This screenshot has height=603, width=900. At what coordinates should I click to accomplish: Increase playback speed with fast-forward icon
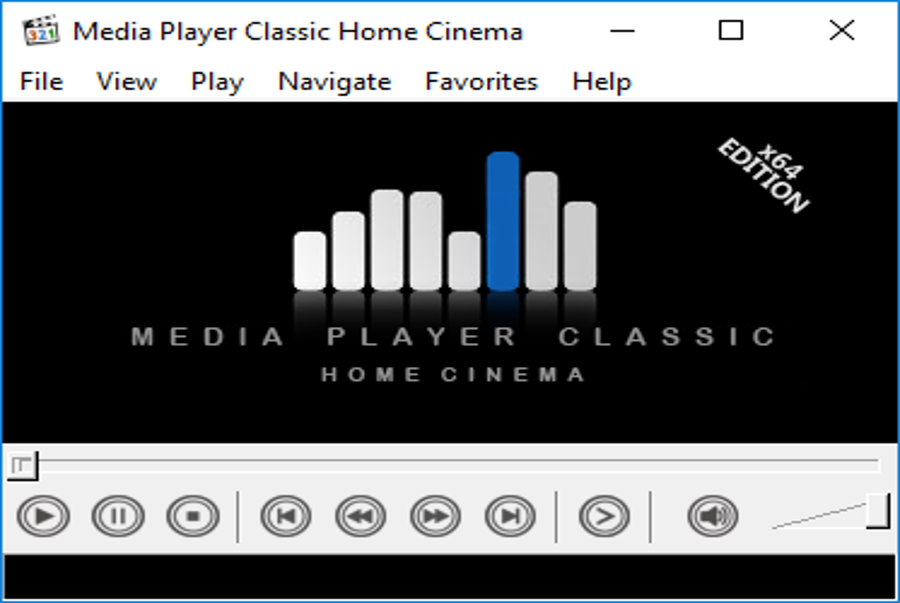435,516
